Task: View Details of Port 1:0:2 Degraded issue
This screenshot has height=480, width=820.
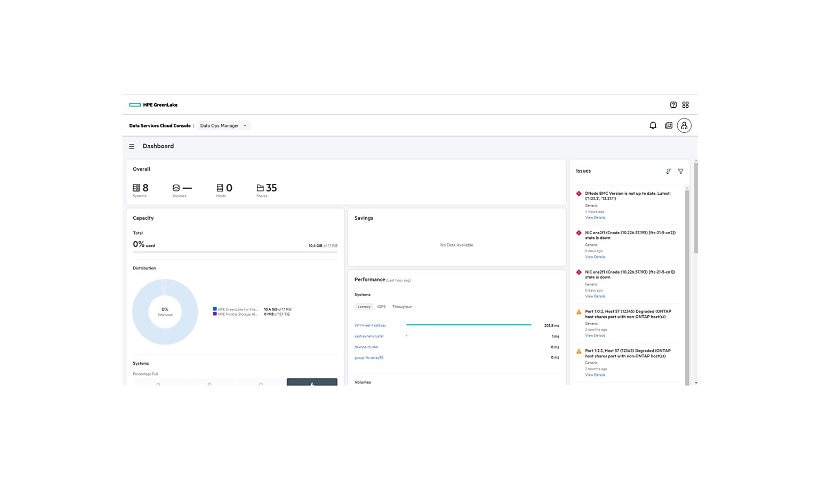Action: point(595,335)
